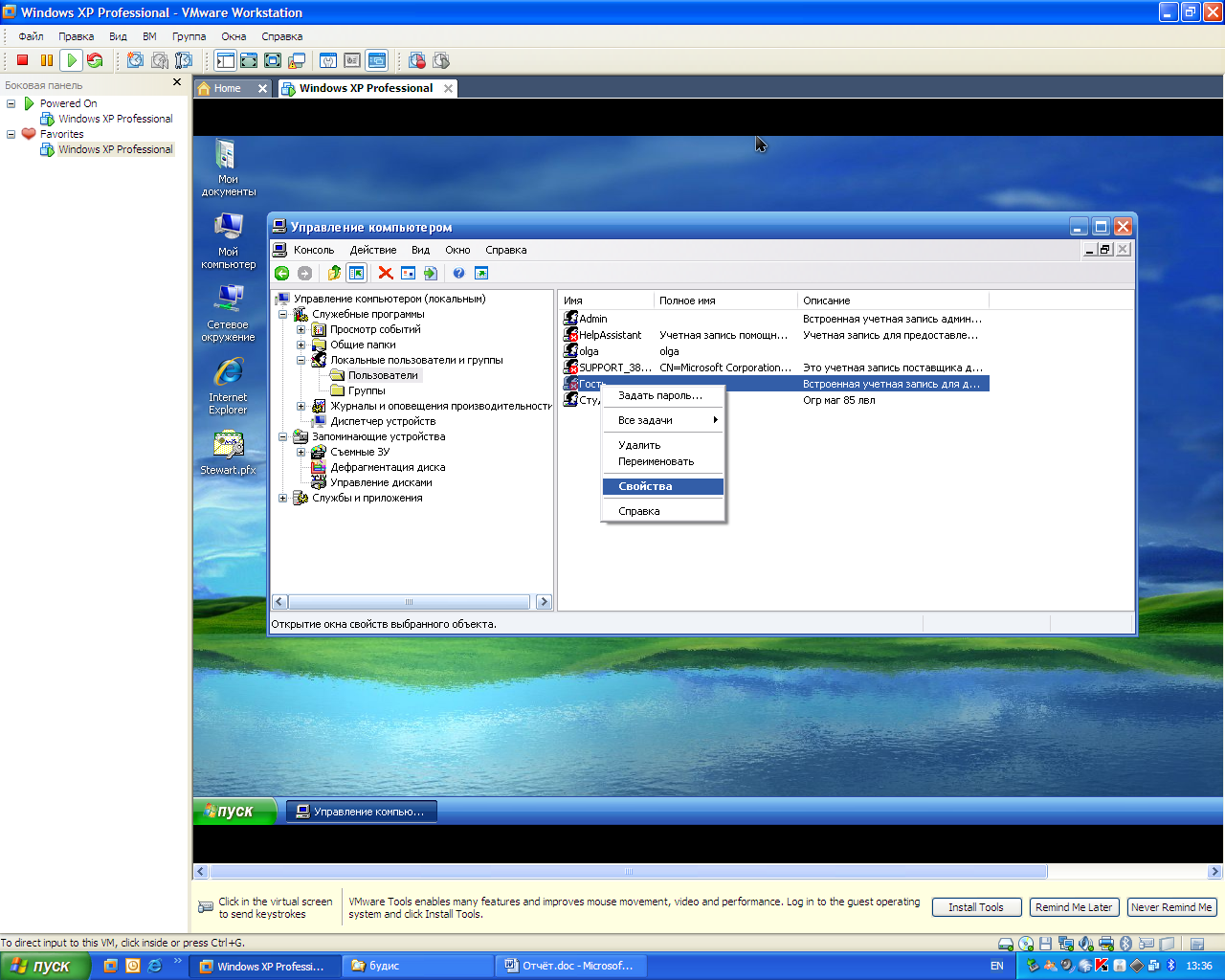Image resolution: width=1225 pixels, height=980 pixels.
Task: Click the Export list icon with green arrow
Action: (431, 273)
